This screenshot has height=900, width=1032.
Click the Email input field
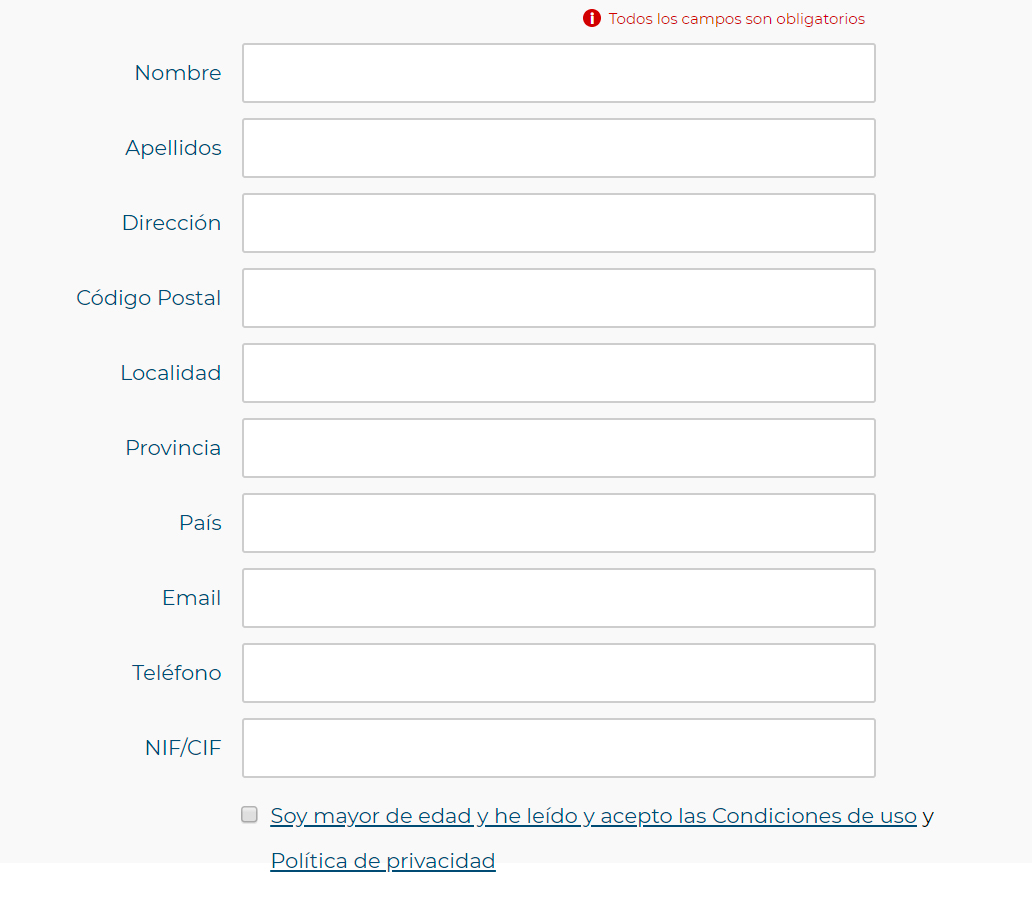559,598
